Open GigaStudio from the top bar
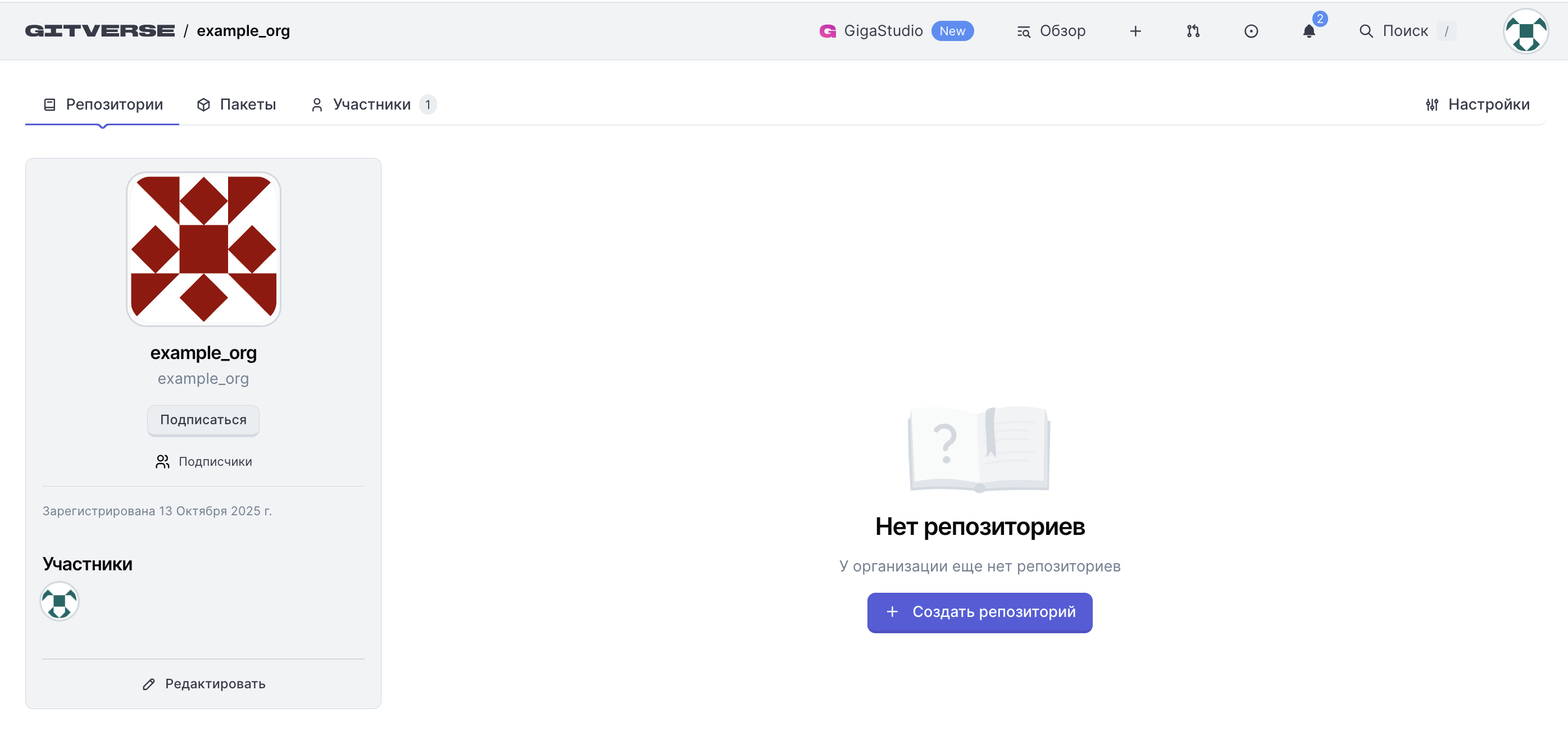The height and width of the screenshot is (731, 1568). (x=882, y=30)
